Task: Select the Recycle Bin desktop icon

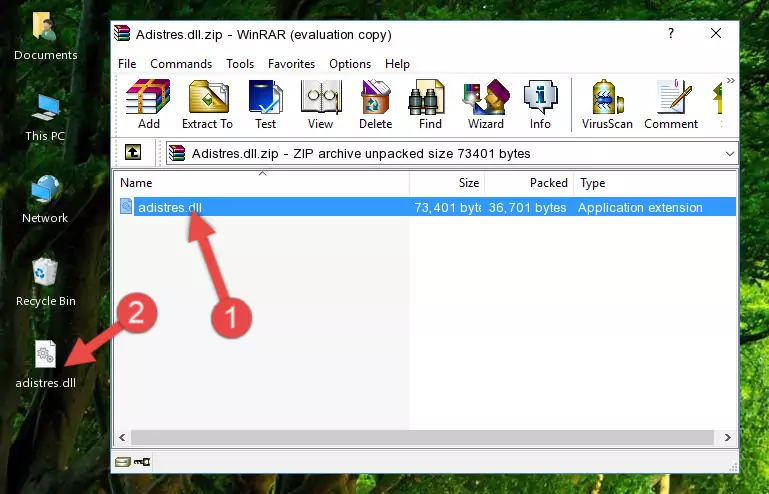Action: tap(45, 282)
